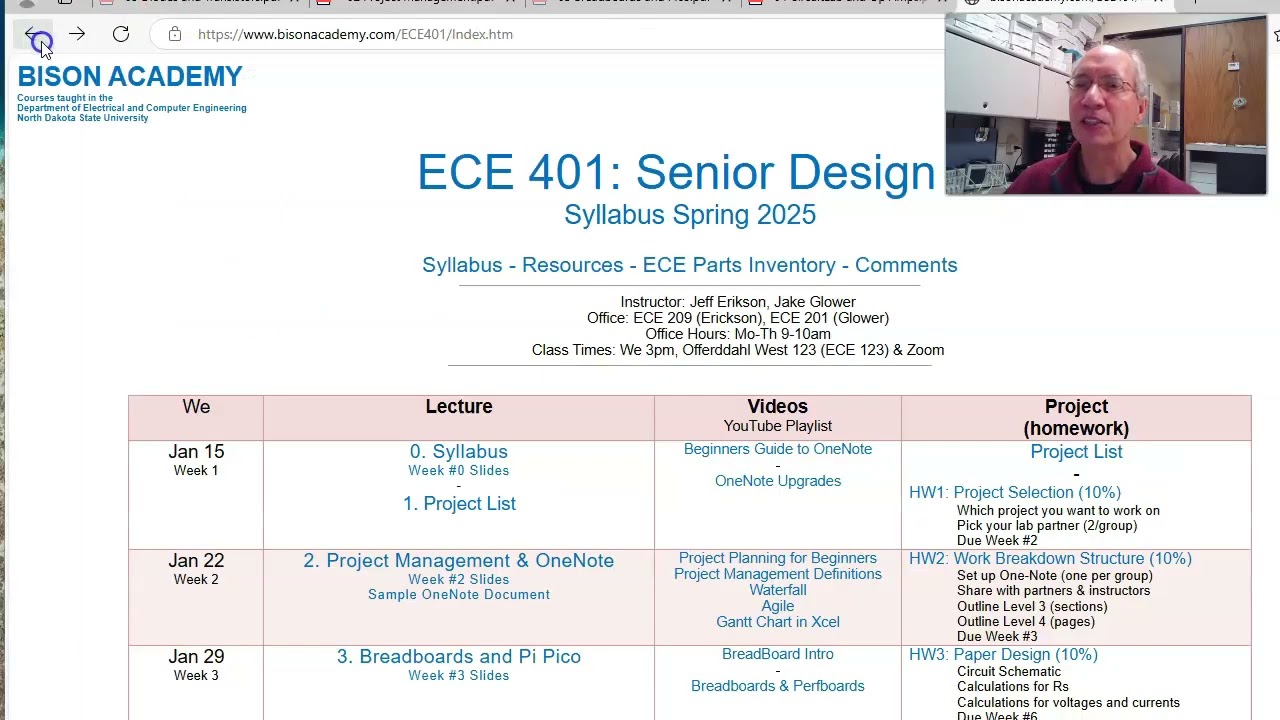The height and width of the screenshot is (720, 1280).
Task: Click the 'Syllabus Spring 2025' subtitle
Action: 690,215
